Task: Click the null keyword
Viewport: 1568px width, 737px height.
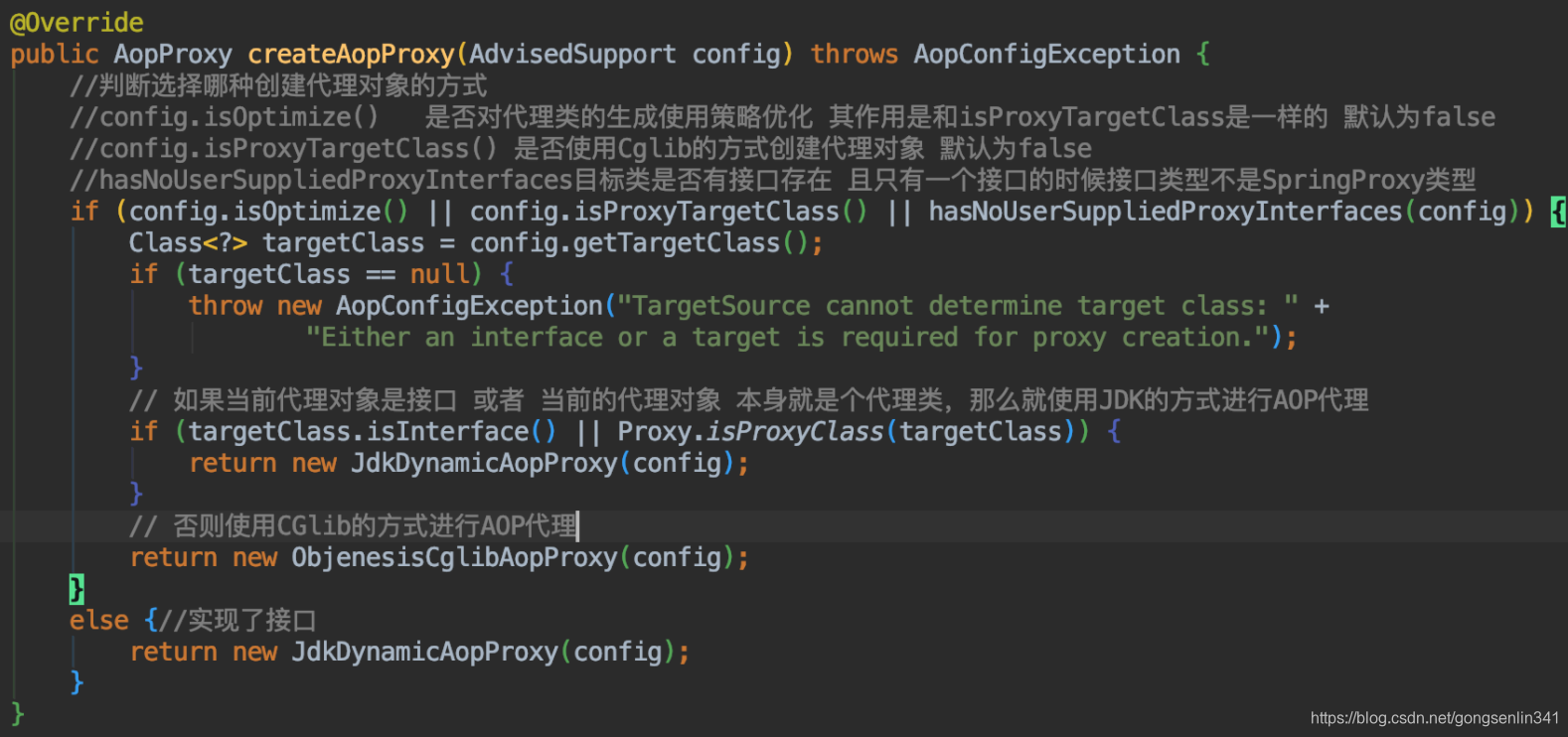Action: [439, 274]
